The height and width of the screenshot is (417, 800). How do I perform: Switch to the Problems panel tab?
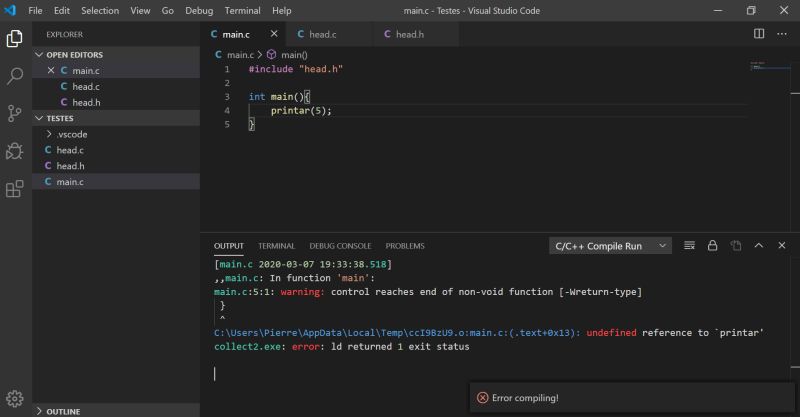(x=405, y=246)
